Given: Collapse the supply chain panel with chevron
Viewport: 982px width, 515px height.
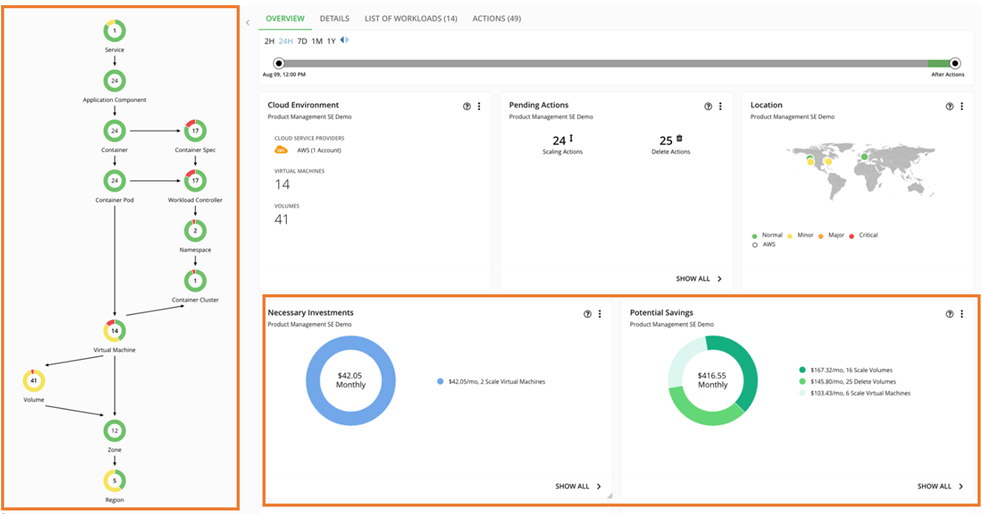Looking at the screenshot, I should tap(247, 23).
